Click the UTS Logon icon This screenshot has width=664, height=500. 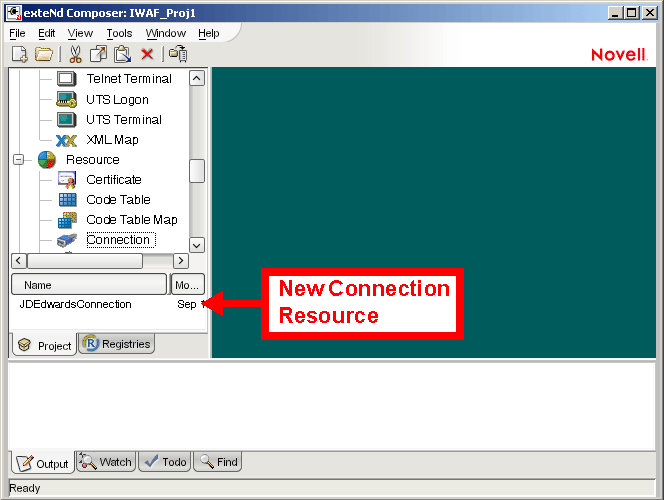point(66,99)
